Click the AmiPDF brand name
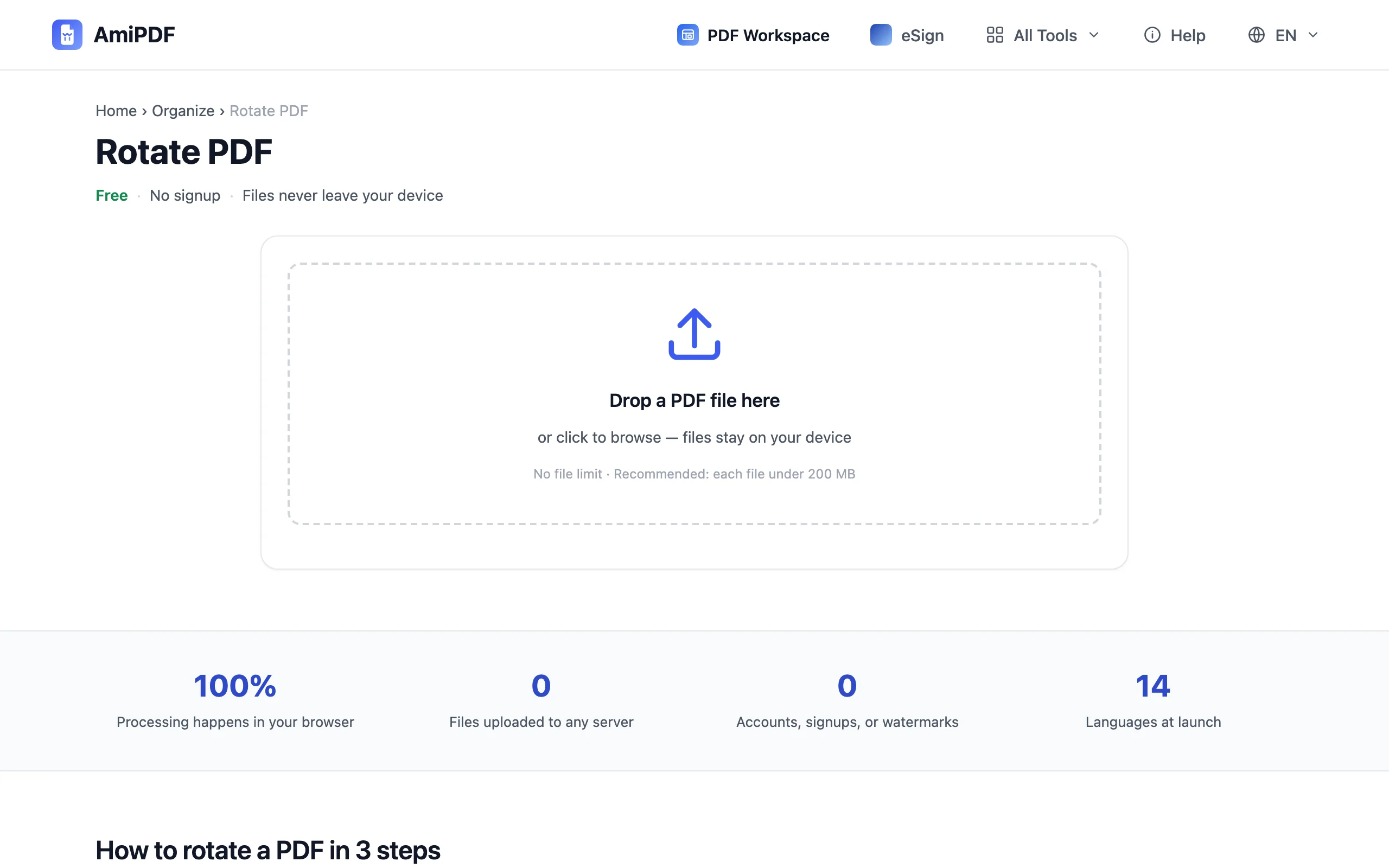Screen dimensions: 1389x868 [135, 35]
